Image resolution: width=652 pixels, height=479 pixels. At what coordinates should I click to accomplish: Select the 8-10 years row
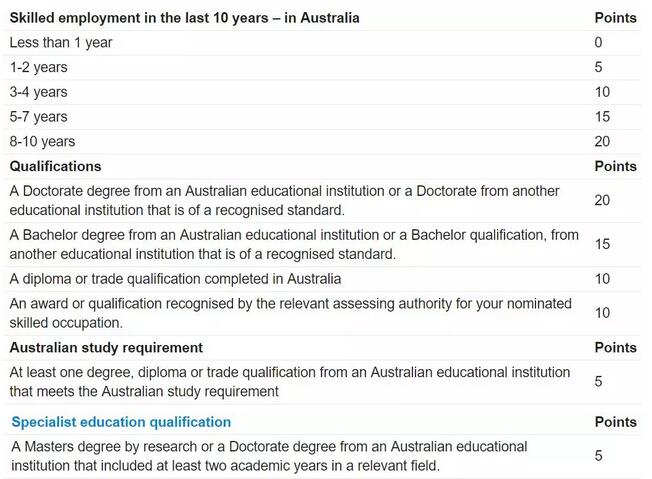322,141
